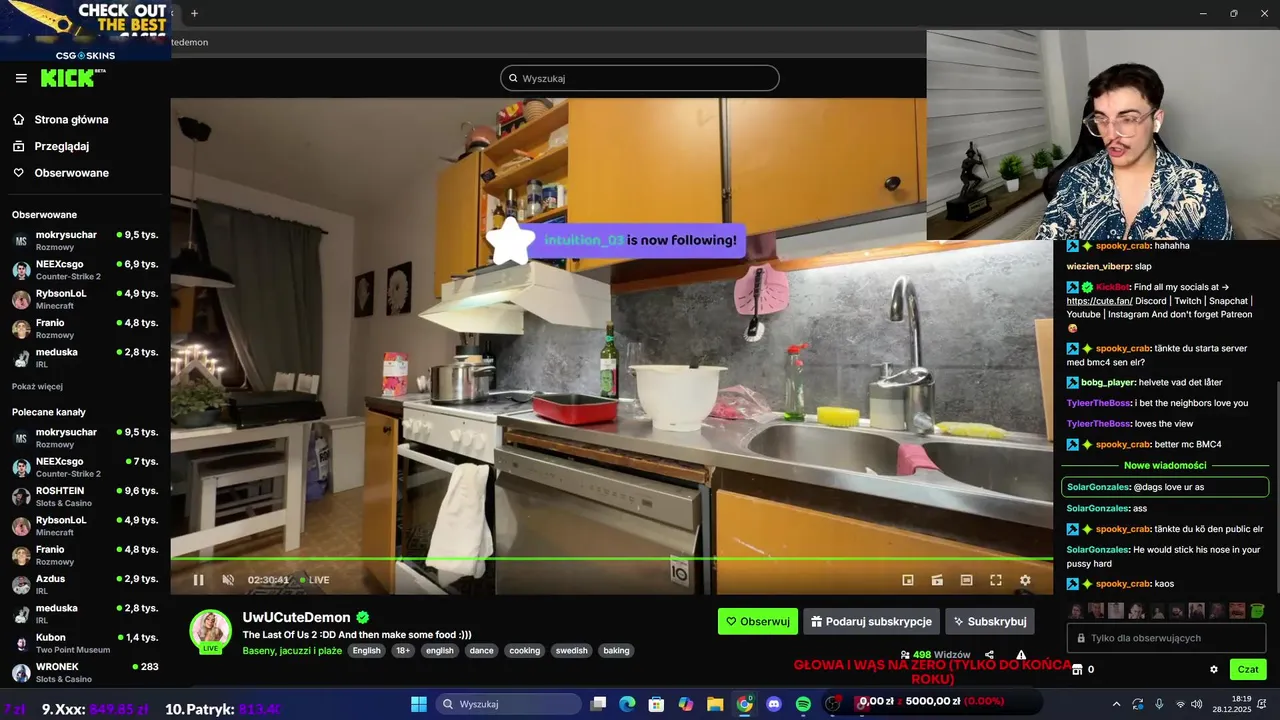Screen dimensions: 1280x720
Task: Click the UwUCuteDemon streamer avatar
Action: point(211,630)
